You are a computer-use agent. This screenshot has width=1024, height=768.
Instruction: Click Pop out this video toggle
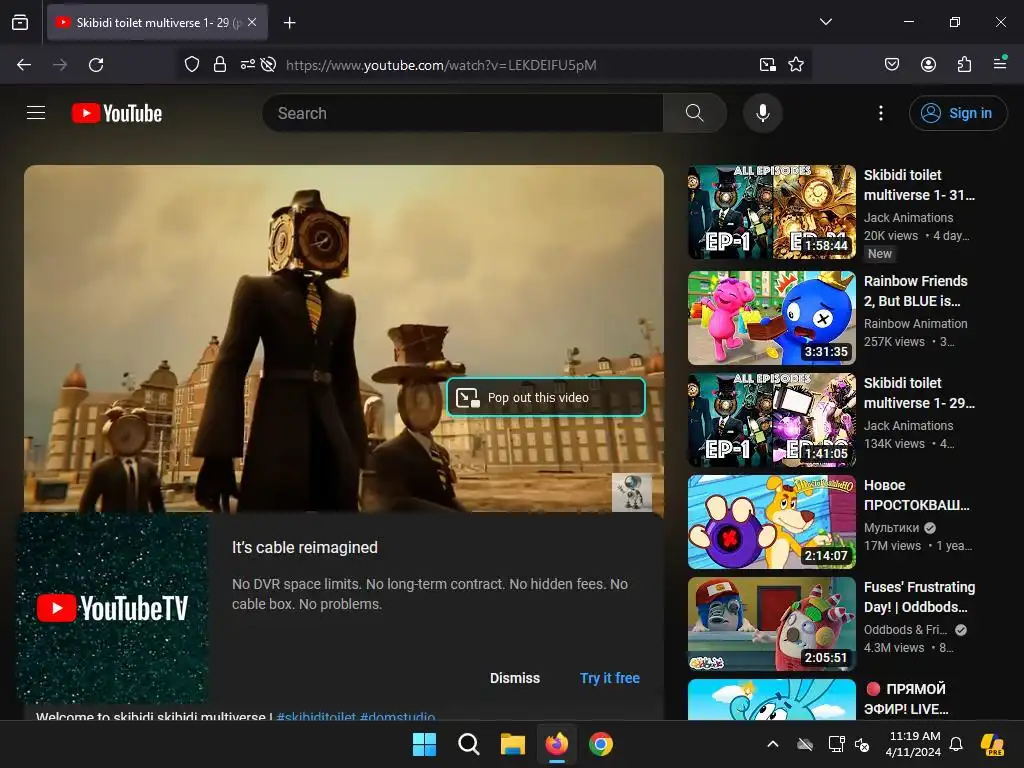point(546,397)
